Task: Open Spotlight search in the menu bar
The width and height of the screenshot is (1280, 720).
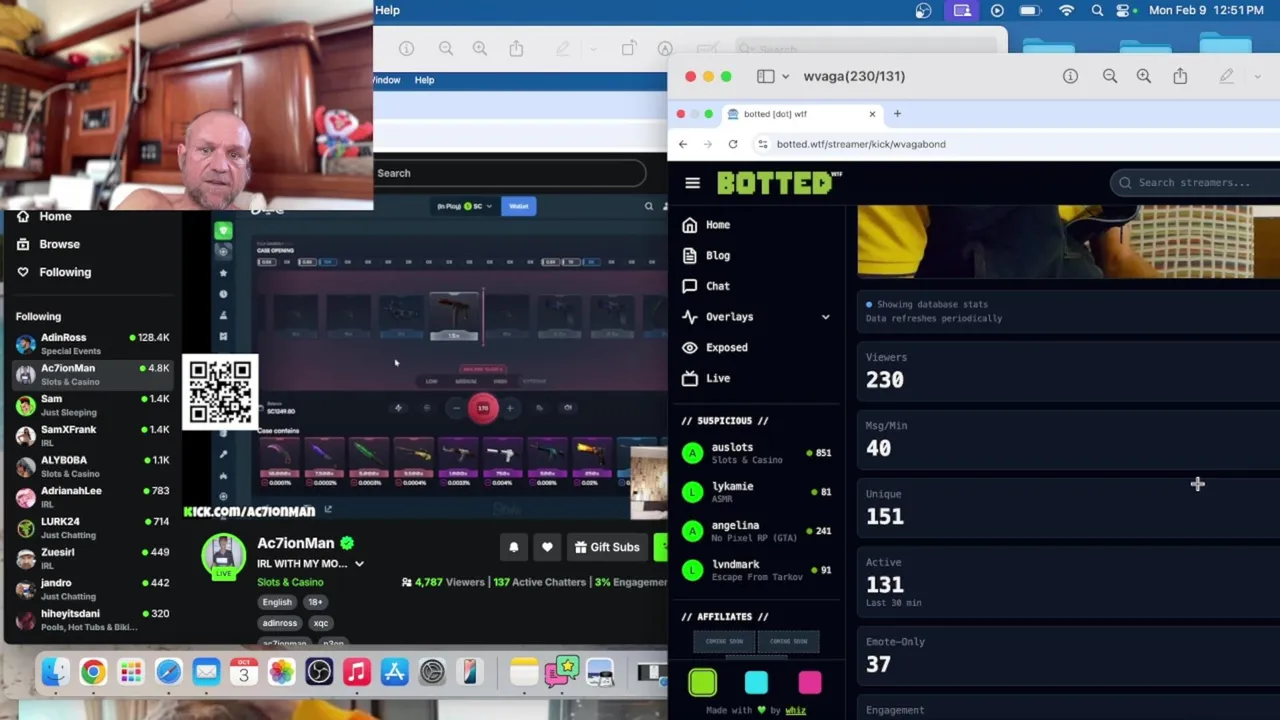Action: coord(1097,10)
